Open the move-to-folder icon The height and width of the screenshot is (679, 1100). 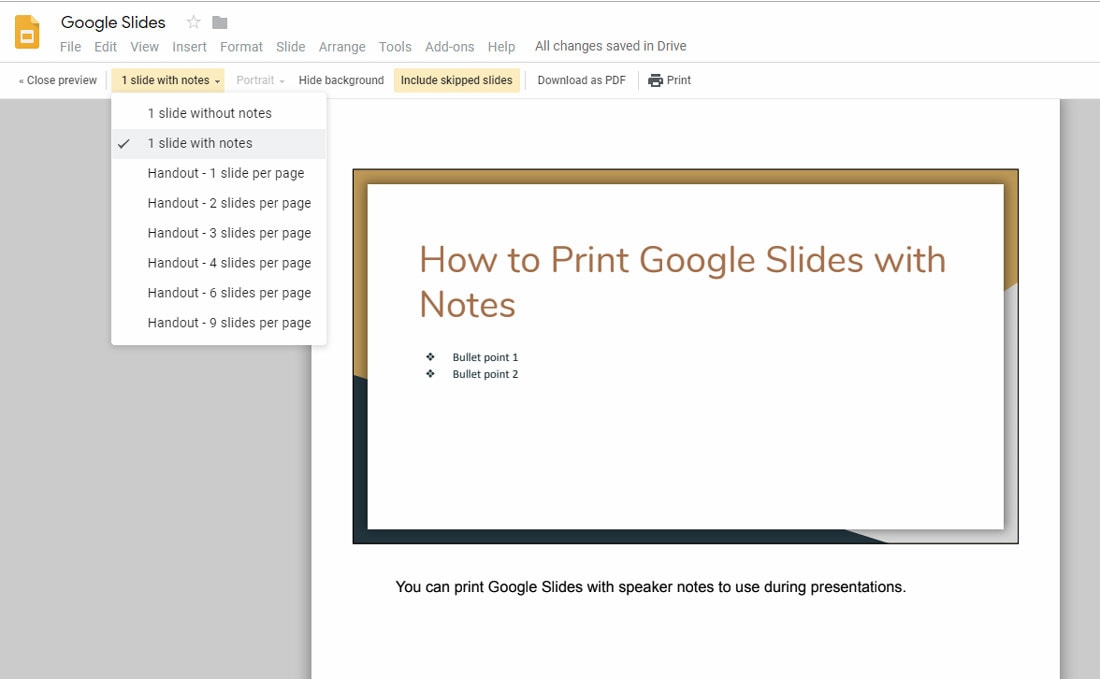[220, 22]
